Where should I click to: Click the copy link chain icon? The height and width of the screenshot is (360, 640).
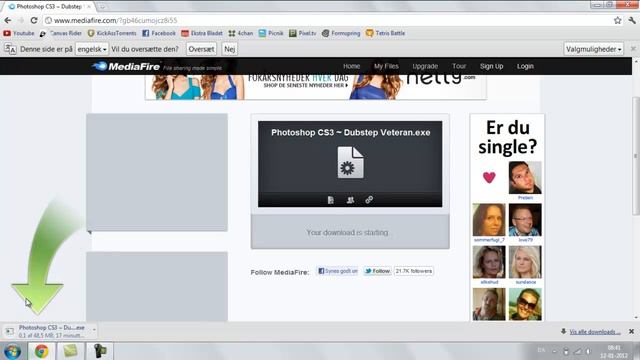(x=369, y=200)
